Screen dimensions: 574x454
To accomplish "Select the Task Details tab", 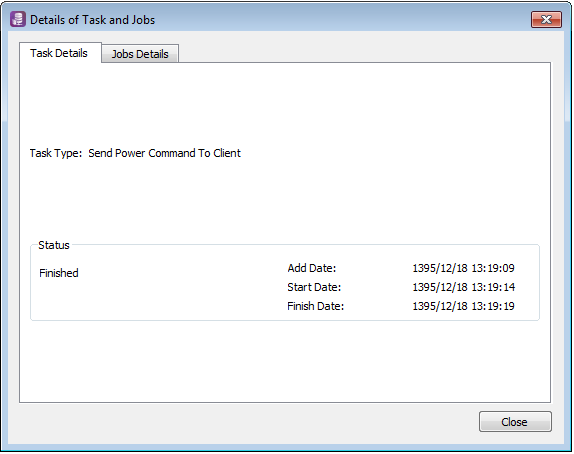I will [x=59, y=53].
